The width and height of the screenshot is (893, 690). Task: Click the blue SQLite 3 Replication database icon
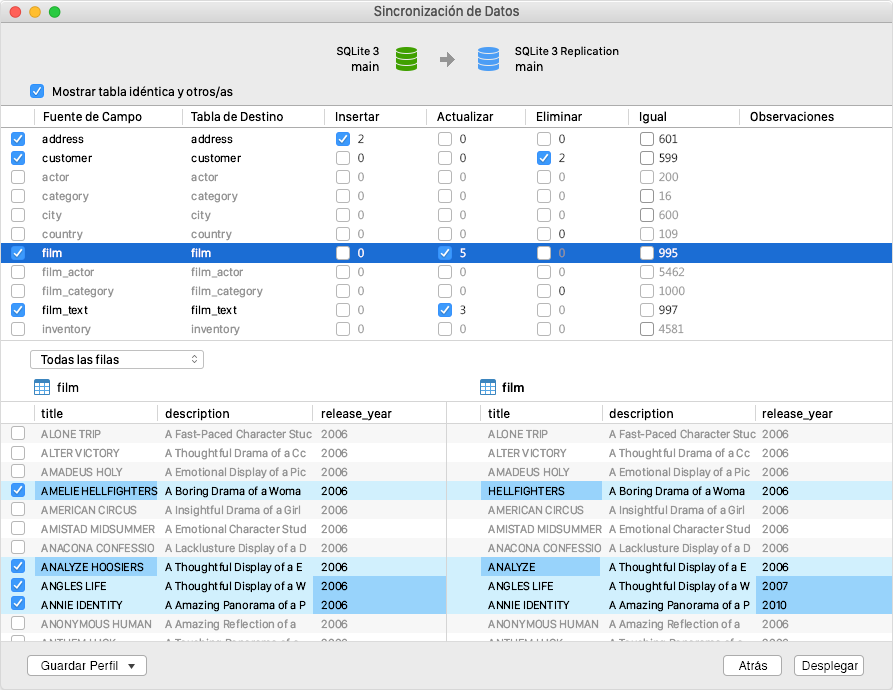(x=488, y=58)
